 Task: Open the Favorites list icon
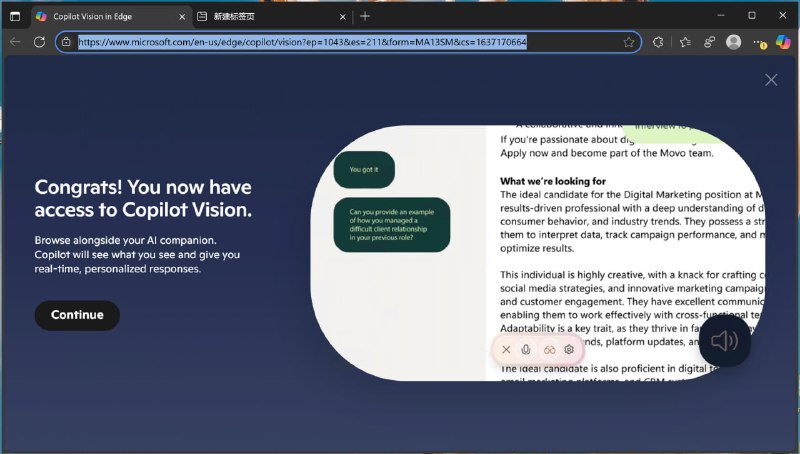point(685,42)
